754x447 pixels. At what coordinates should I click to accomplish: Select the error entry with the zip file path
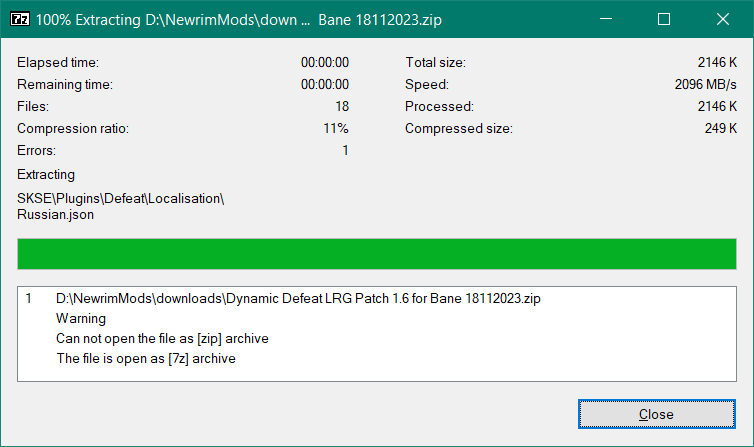point(298,298)
